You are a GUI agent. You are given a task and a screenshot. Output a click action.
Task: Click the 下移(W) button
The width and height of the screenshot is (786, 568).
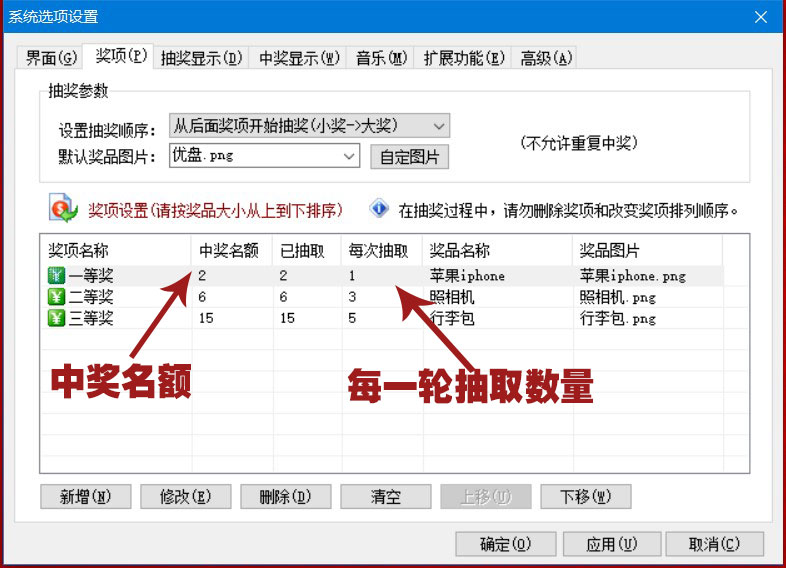(585, 496)
